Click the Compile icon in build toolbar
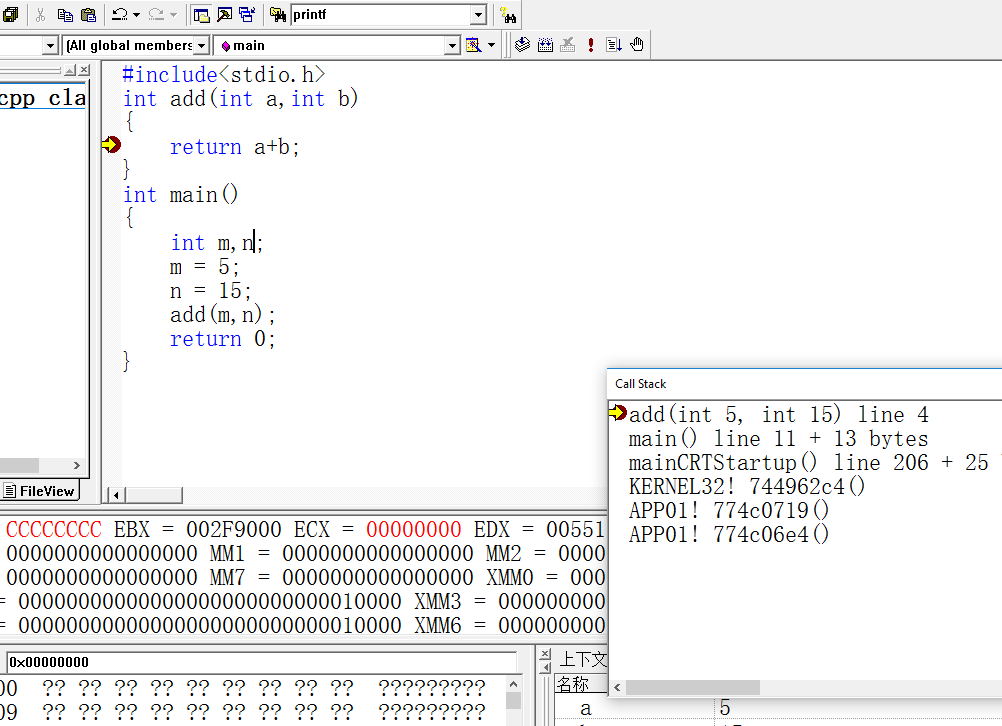 click(522, 45)
